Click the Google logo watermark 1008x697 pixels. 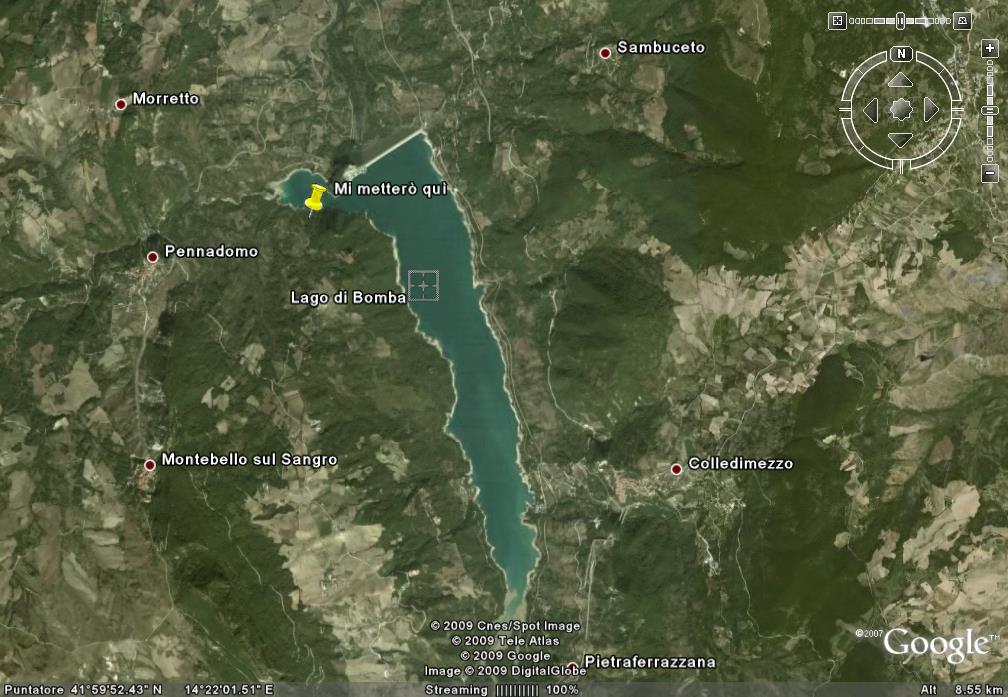click(x=934, y=645)
